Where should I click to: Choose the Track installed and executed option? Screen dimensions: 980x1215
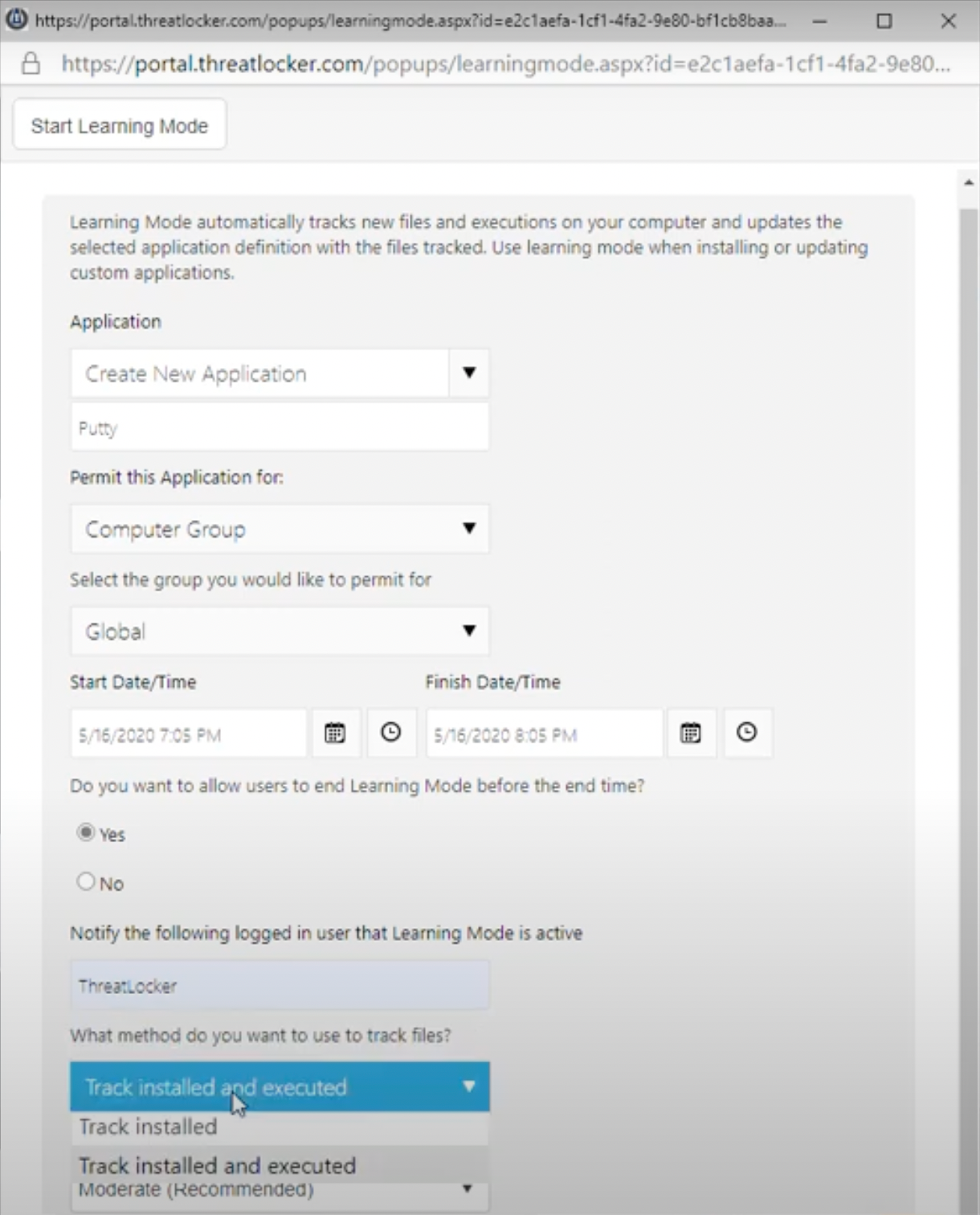point(280,1165)
